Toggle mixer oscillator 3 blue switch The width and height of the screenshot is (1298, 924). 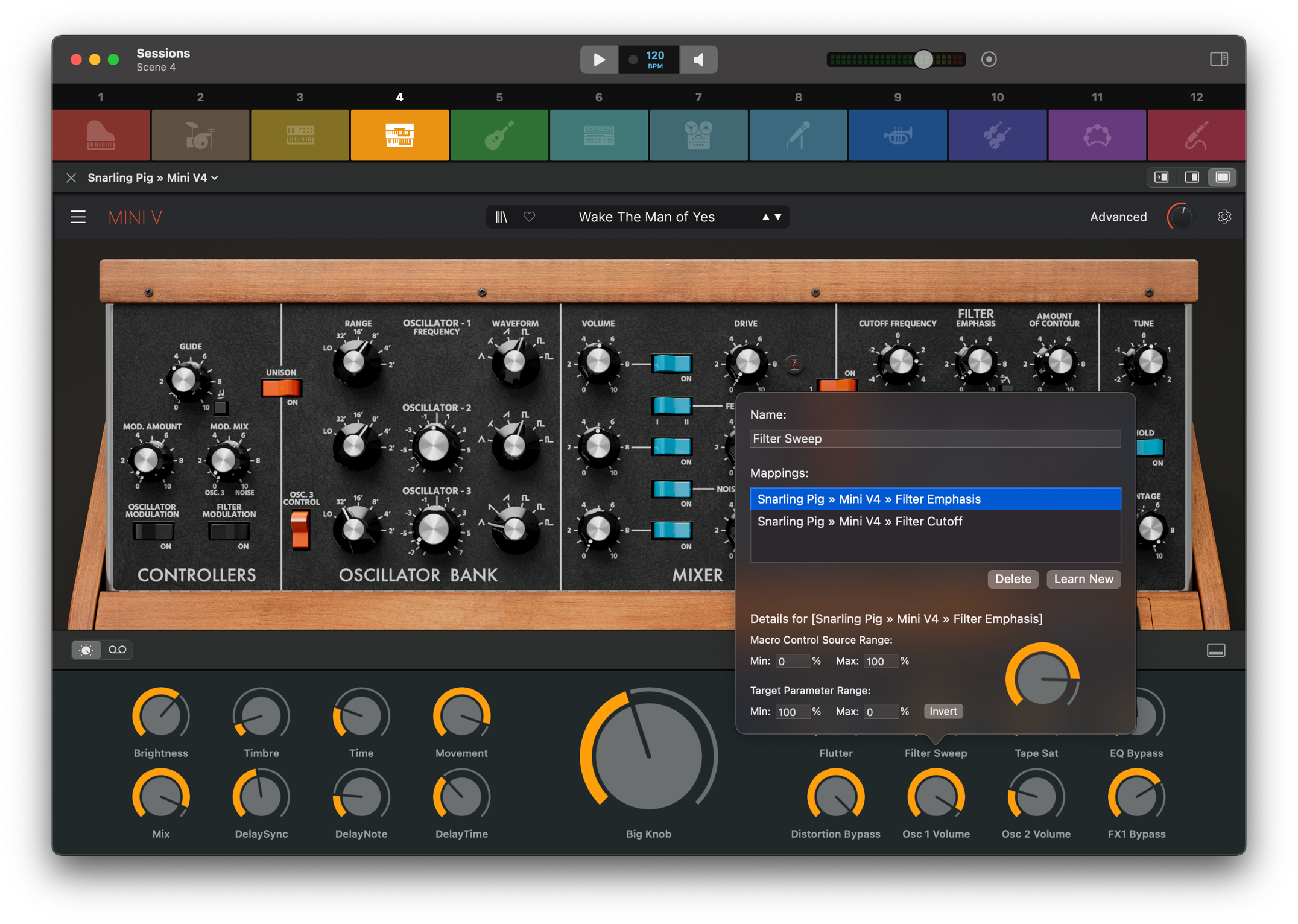tap(672, 530)
